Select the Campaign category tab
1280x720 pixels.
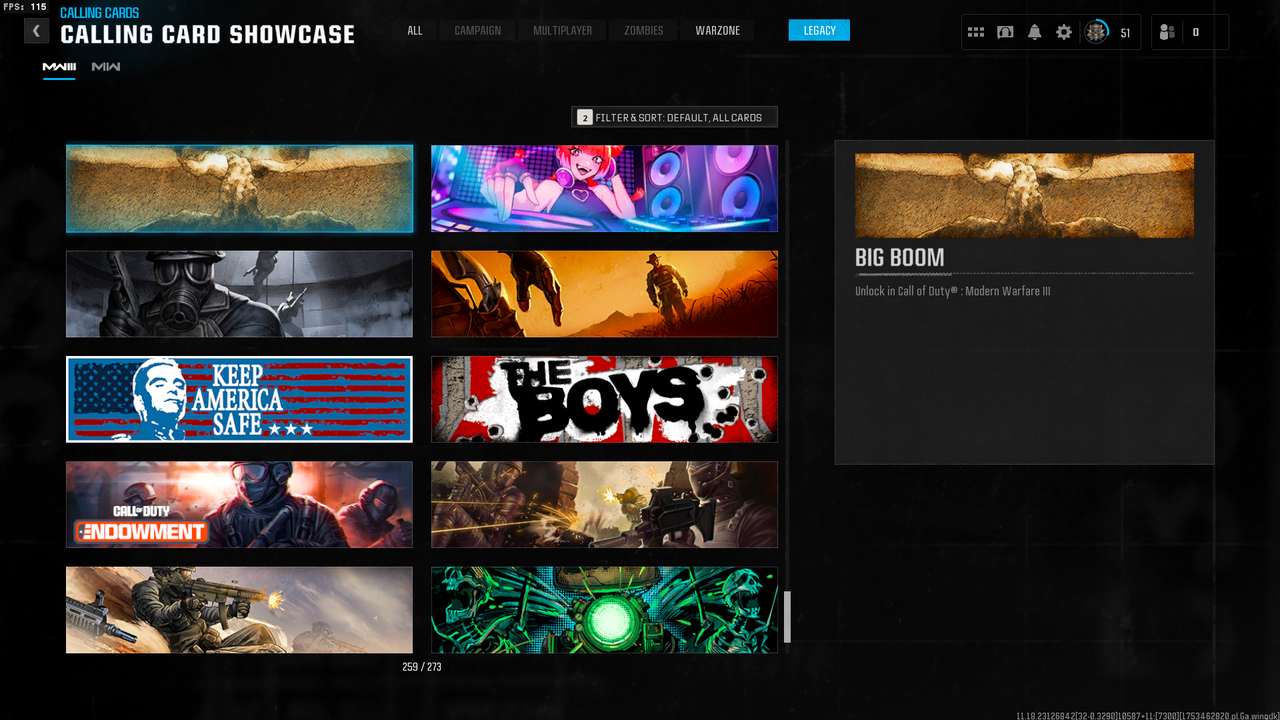pos(478,30)
